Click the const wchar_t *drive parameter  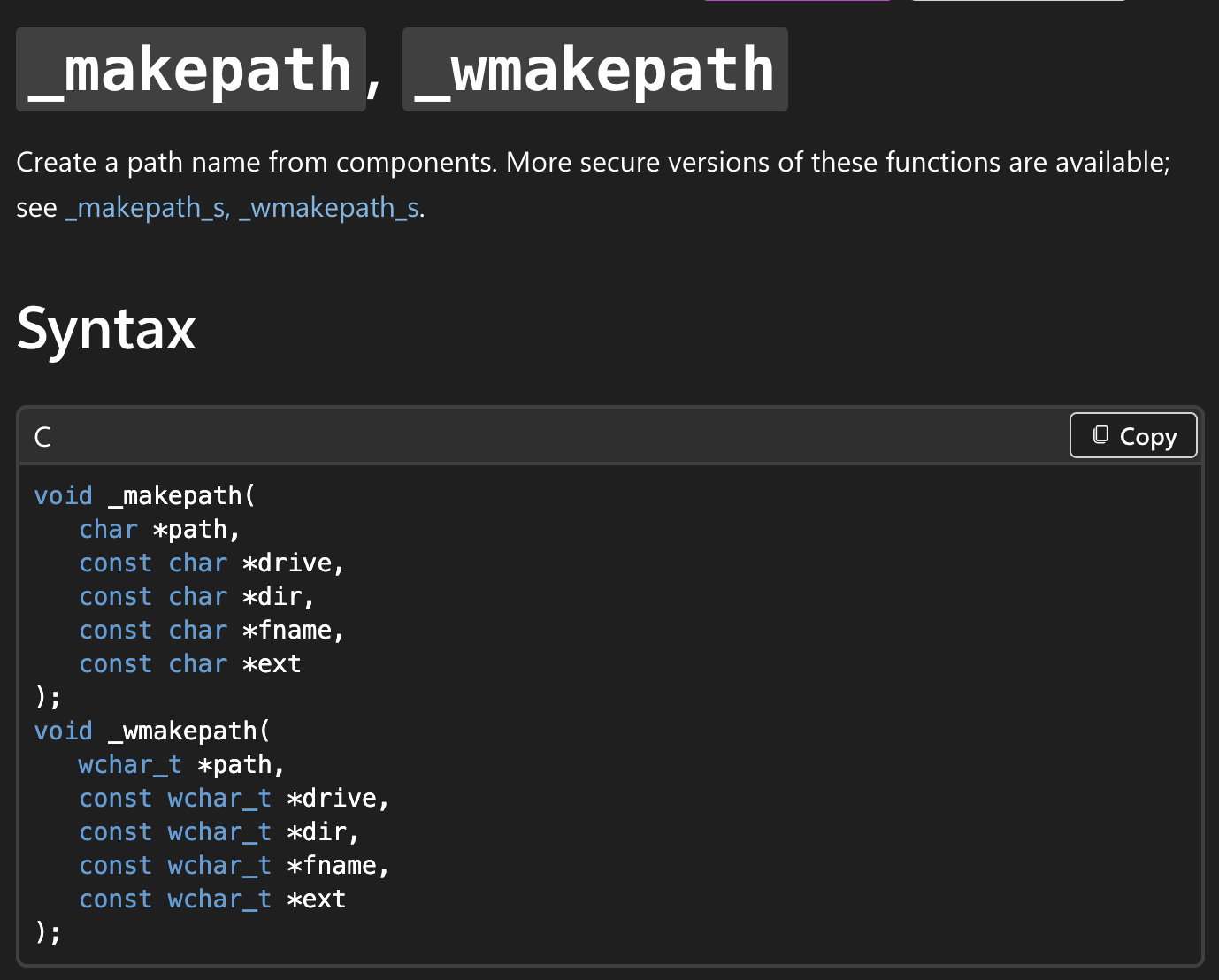[234, 798]
